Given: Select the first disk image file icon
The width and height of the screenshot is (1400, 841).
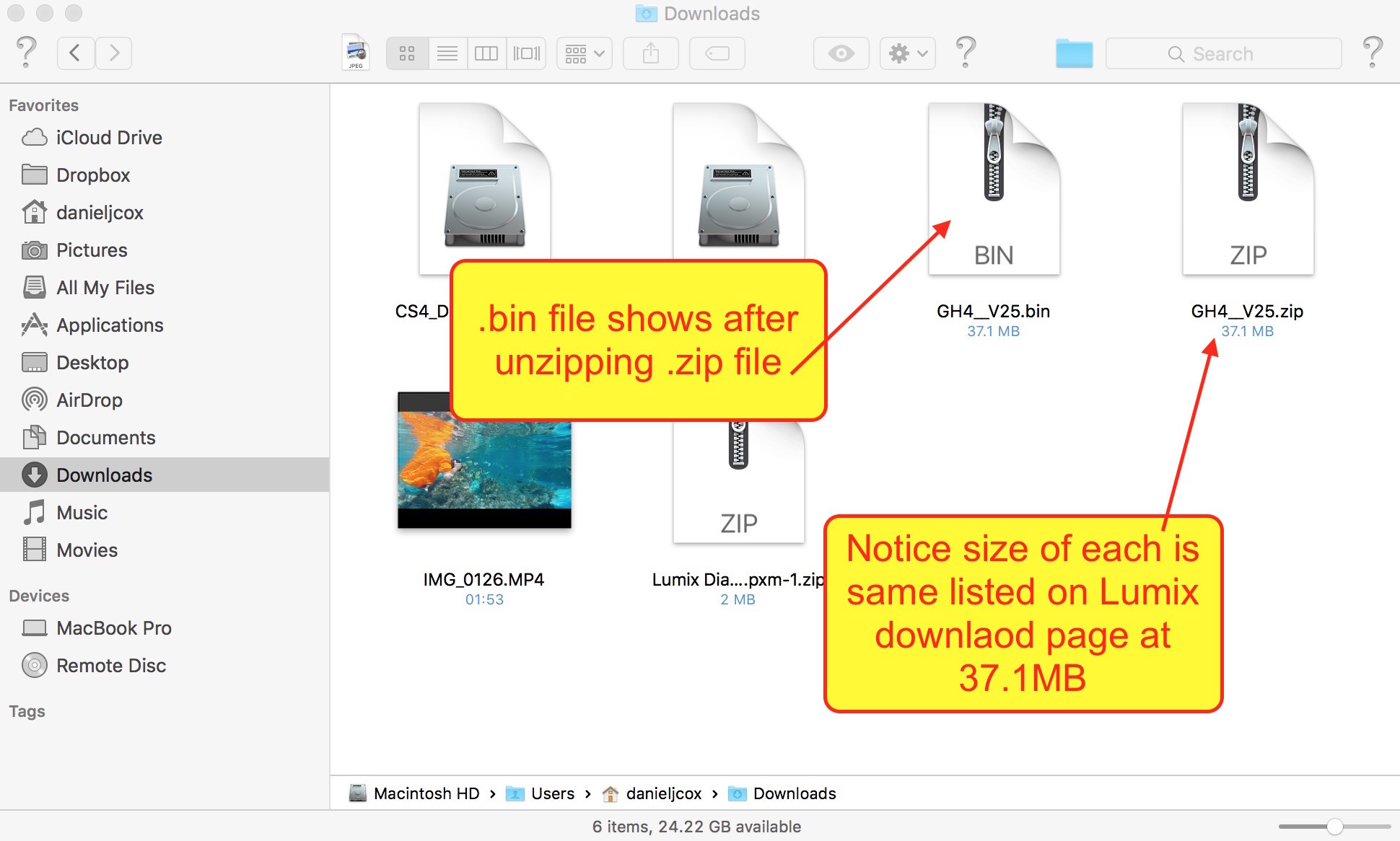Looking at the screenshot, I should (484, 189).
